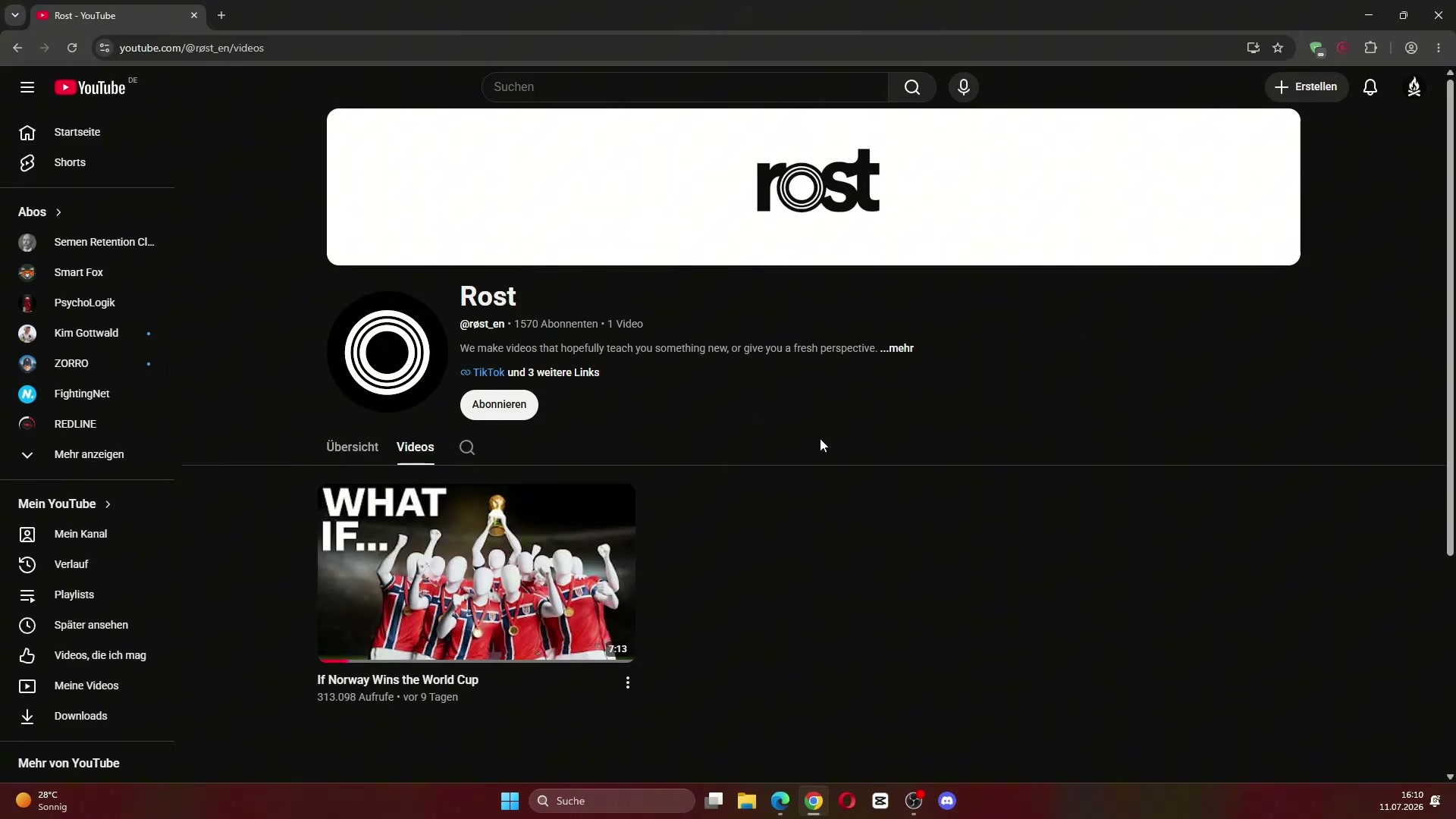Open the notifications bell
Screen dimensions: 1456x819
[1370, 87]
